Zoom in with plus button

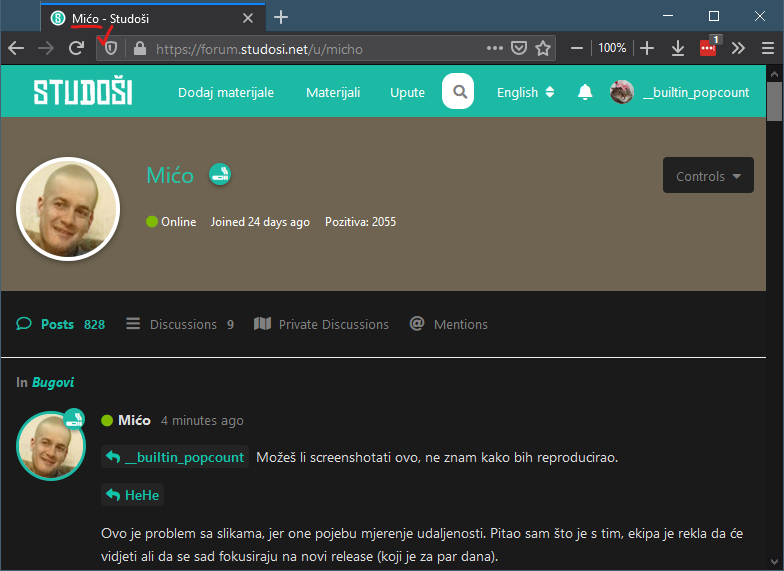(x=647, y=48)
